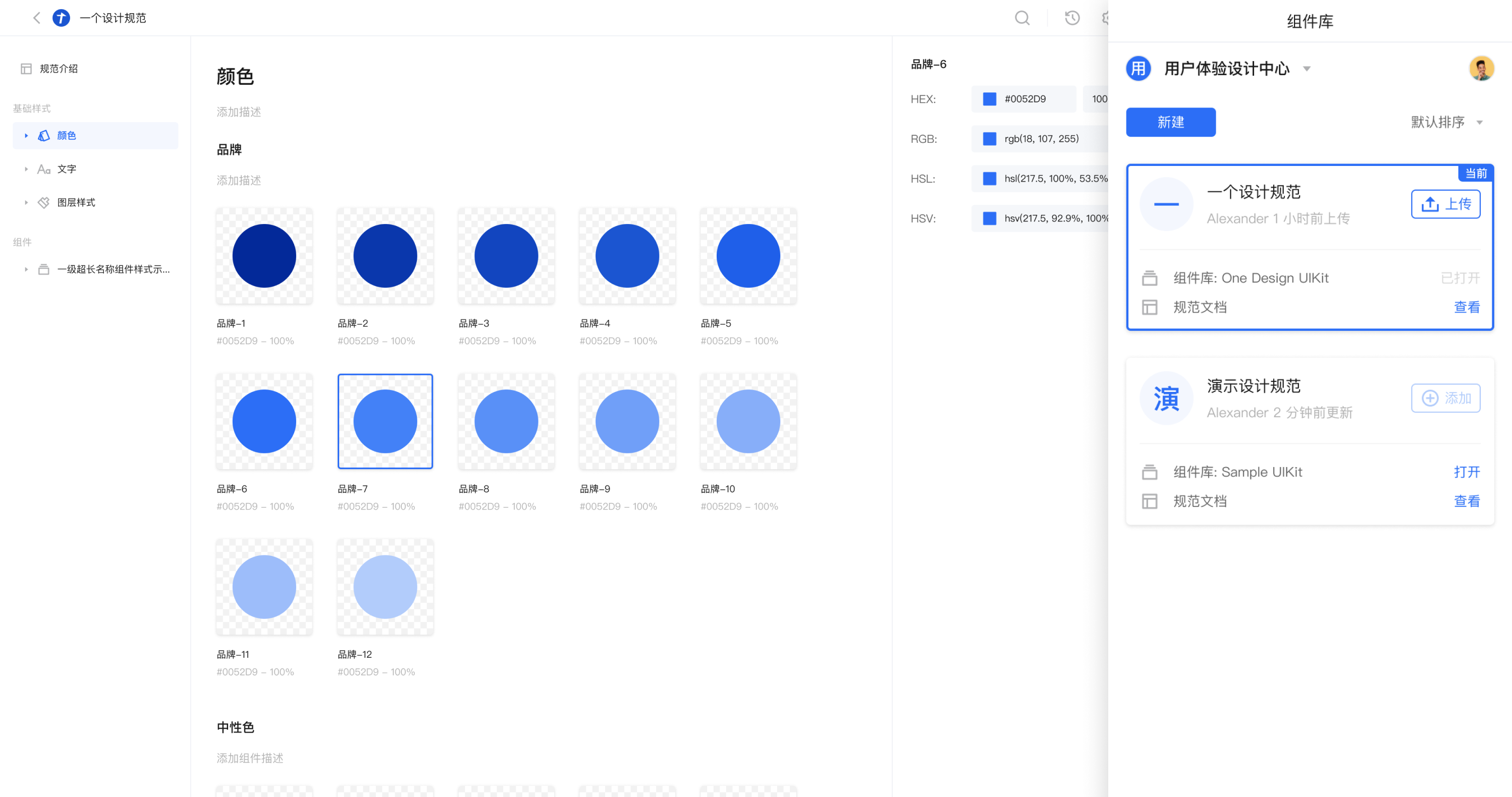This screenshot has height=797, width=1512.
Task: Click the 品牌-6 detail panel title
Action: click(929, 65)
